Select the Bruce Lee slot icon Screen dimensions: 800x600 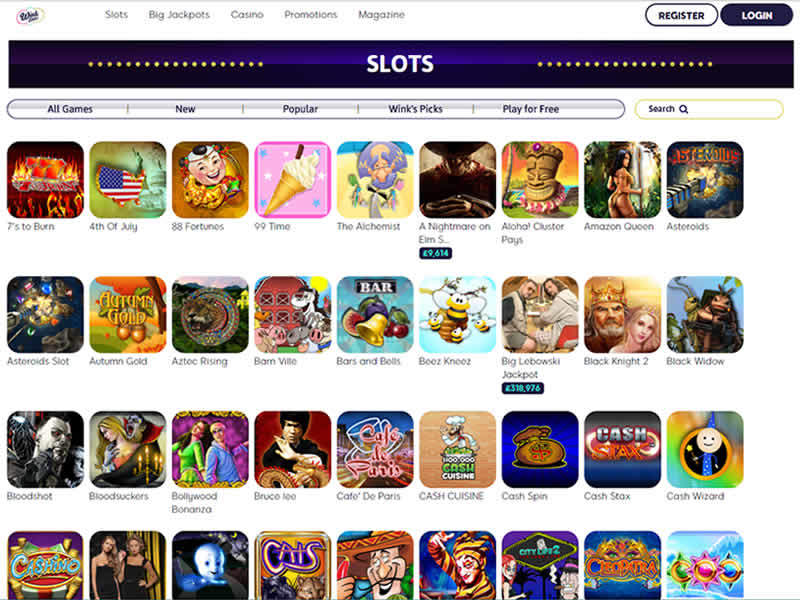(x=293, y=449)
